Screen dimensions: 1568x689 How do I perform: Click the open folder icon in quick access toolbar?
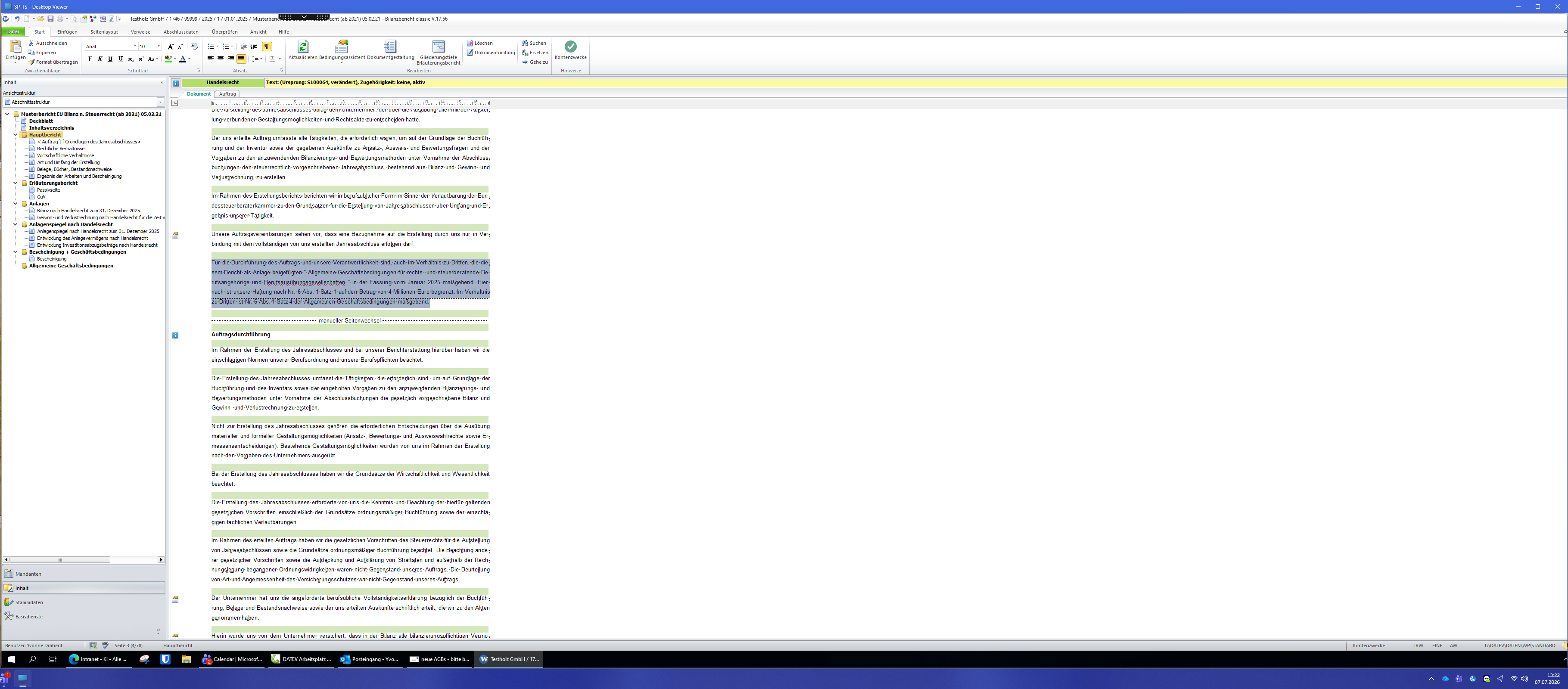click(x=41, y=19)
